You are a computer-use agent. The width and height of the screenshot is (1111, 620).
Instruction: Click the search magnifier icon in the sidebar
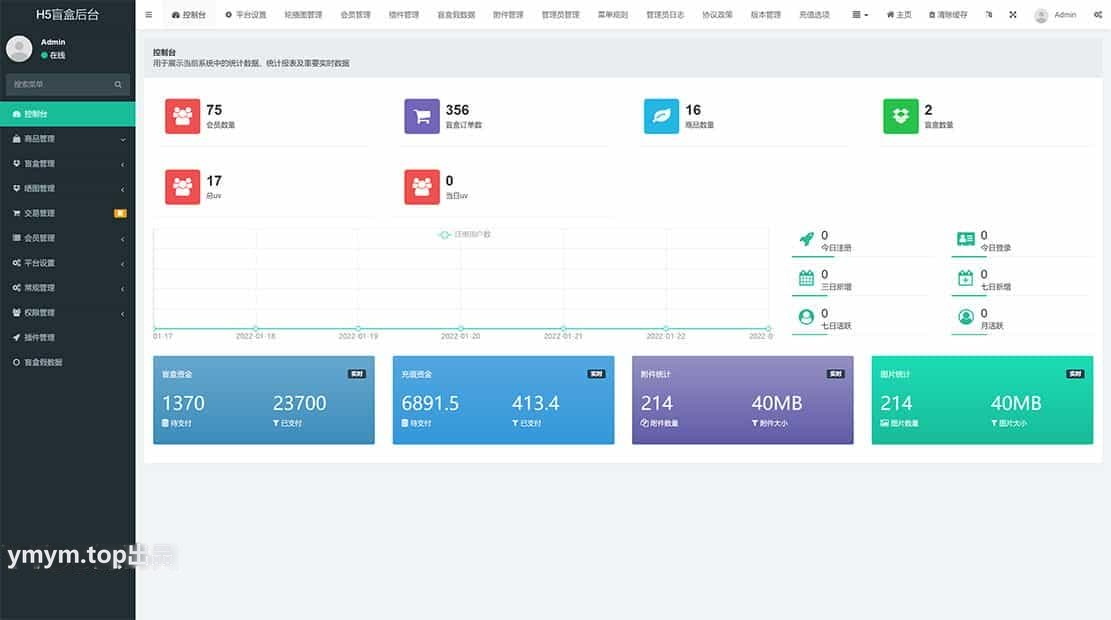118,84
